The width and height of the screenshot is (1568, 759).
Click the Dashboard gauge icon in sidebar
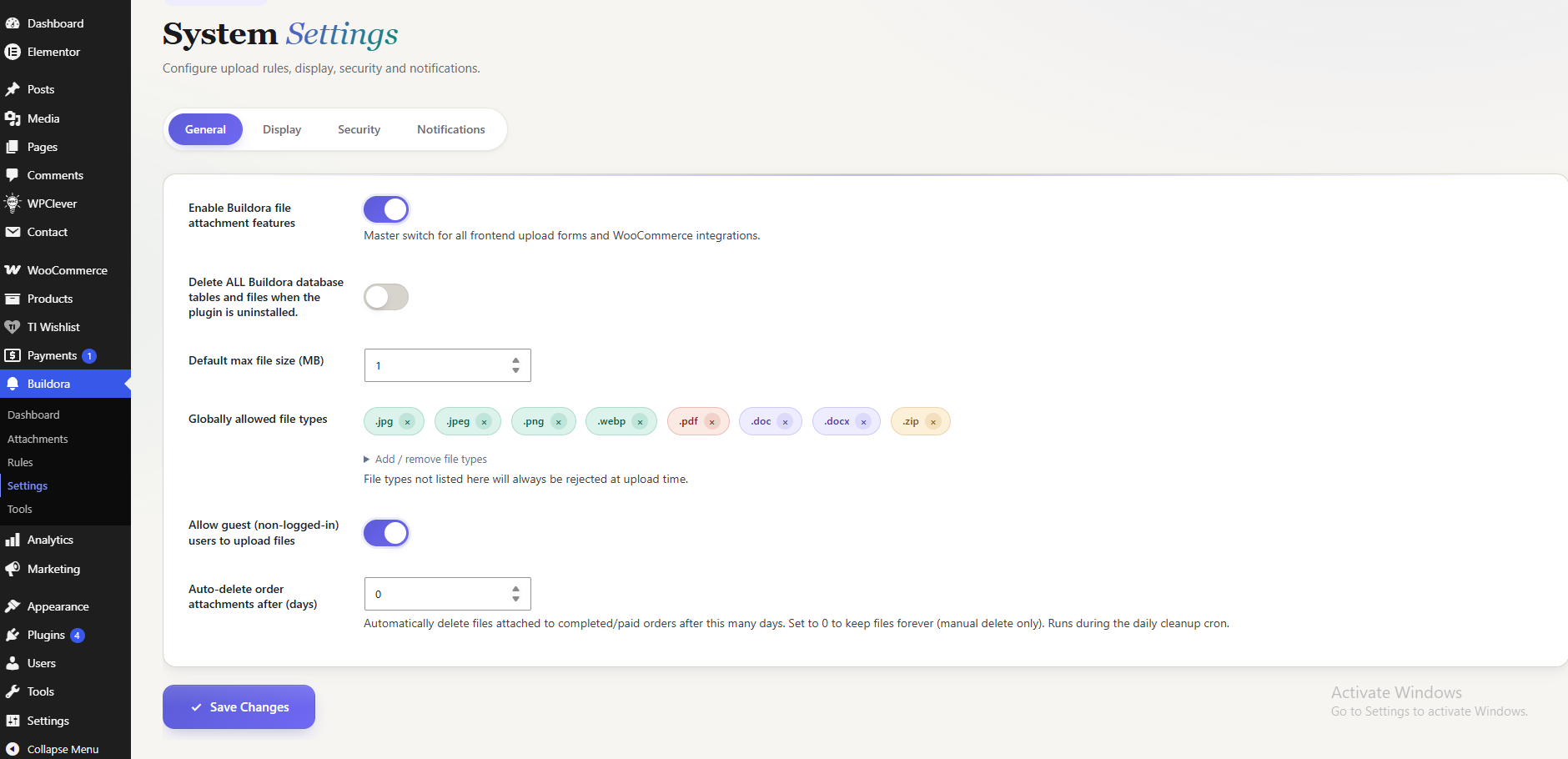[x=13, y=23]
